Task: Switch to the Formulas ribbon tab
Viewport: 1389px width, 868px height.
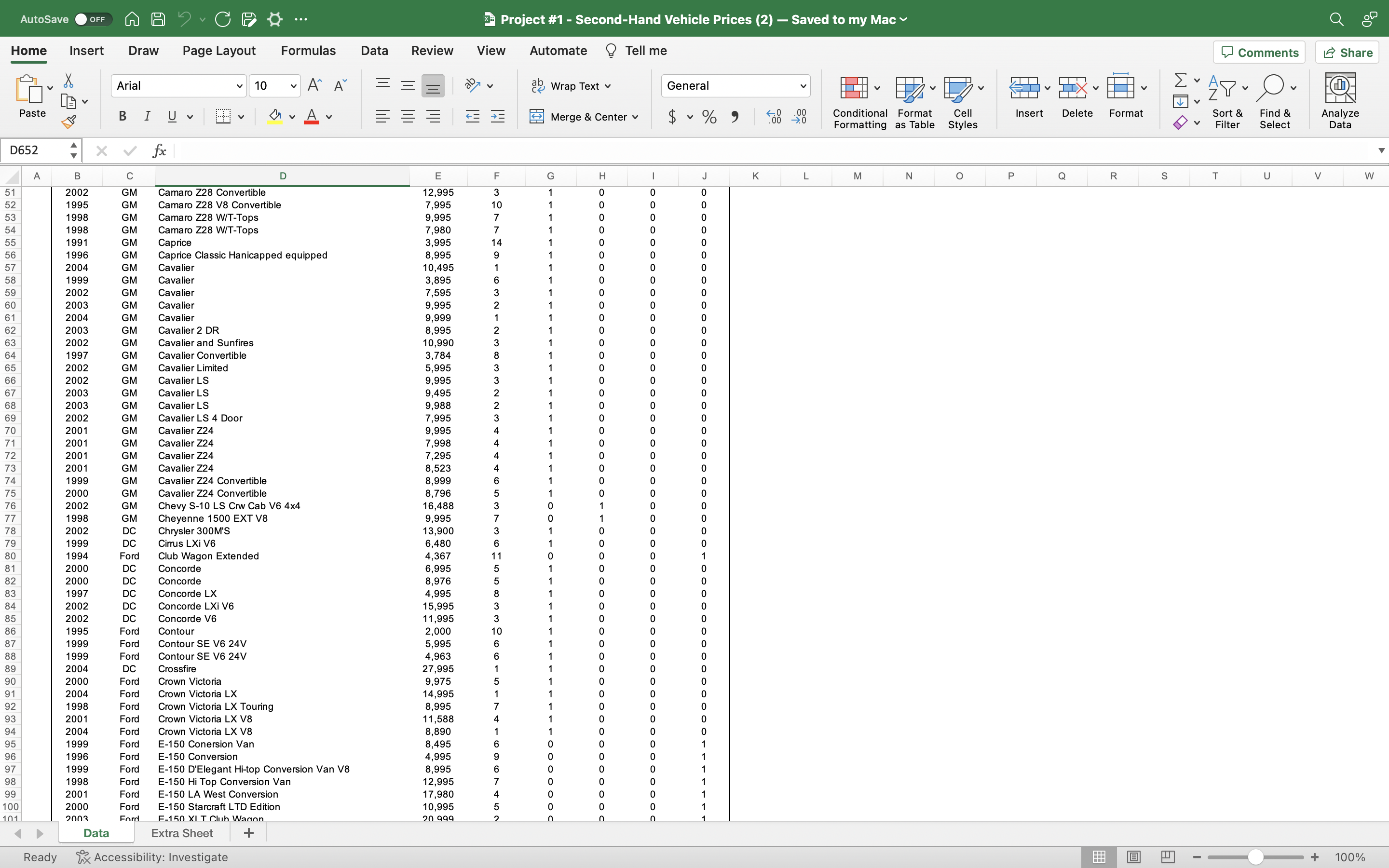Action: coord(308,51)
